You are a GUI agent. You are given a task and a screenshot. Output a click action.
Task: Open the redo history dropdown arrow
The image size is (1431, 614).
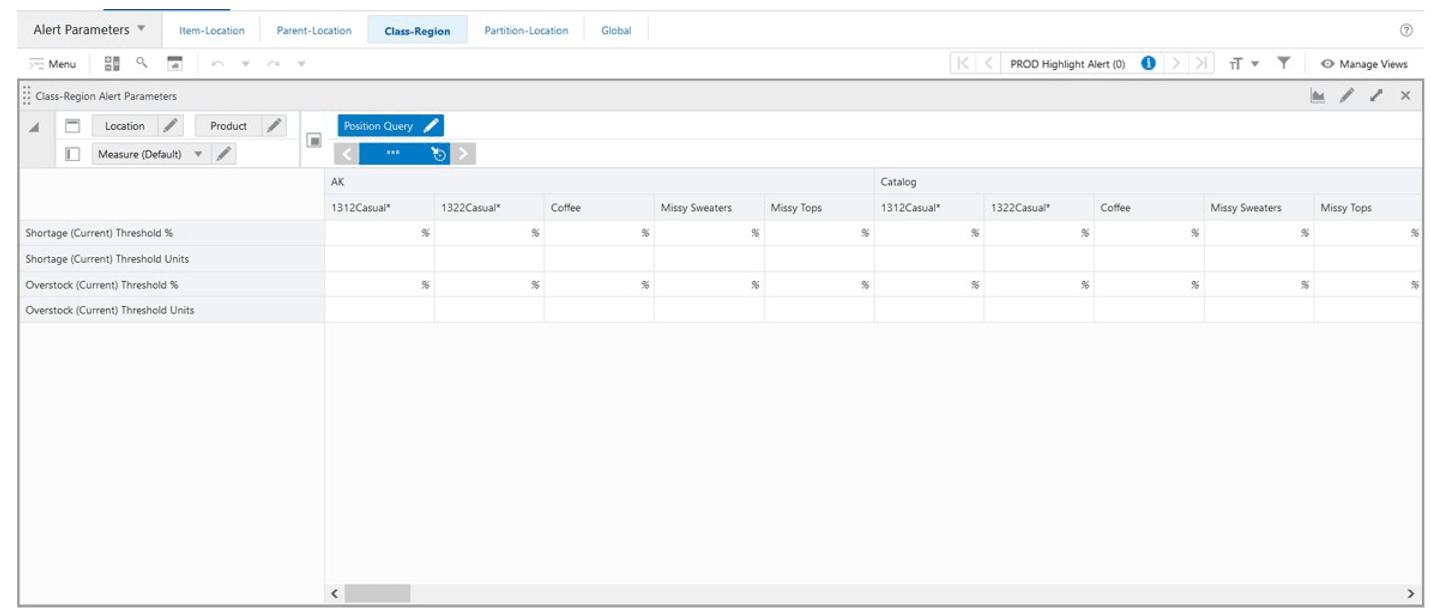click(301, 64)
